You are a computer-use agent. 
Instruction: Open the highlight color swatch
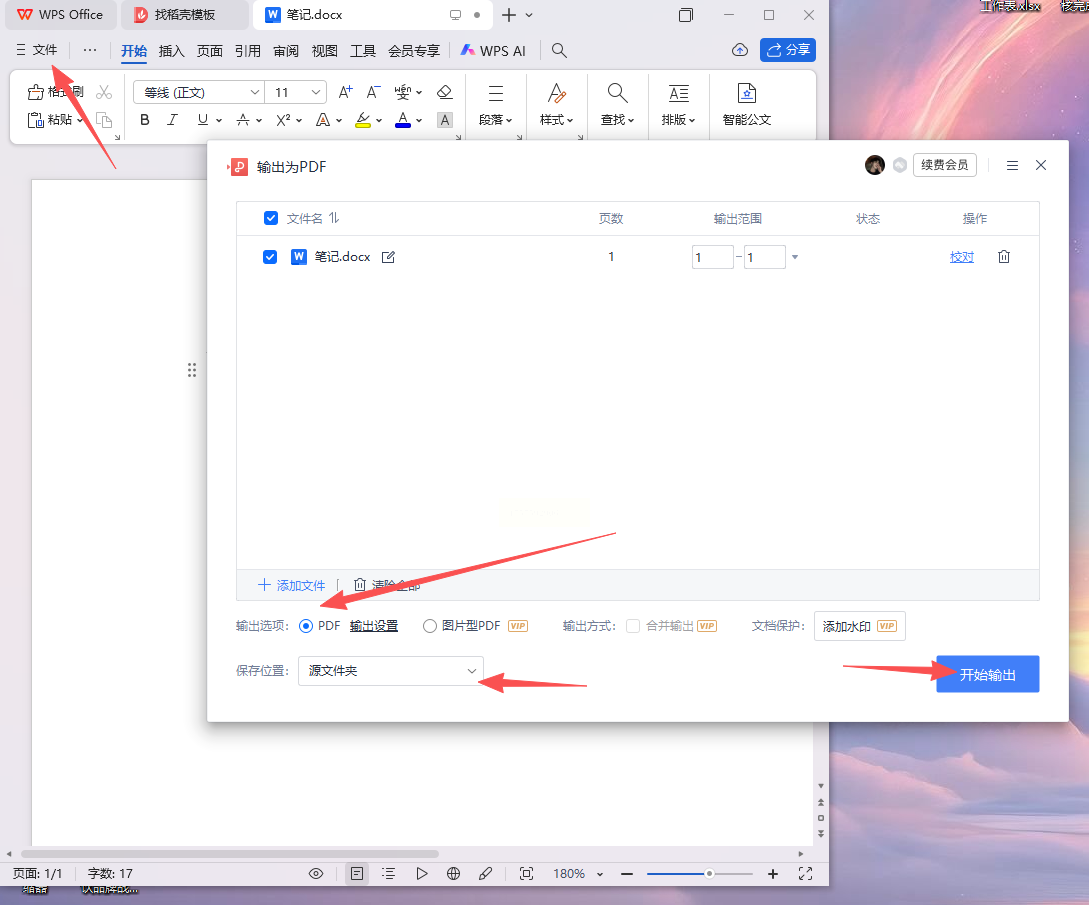pos(363,119)
